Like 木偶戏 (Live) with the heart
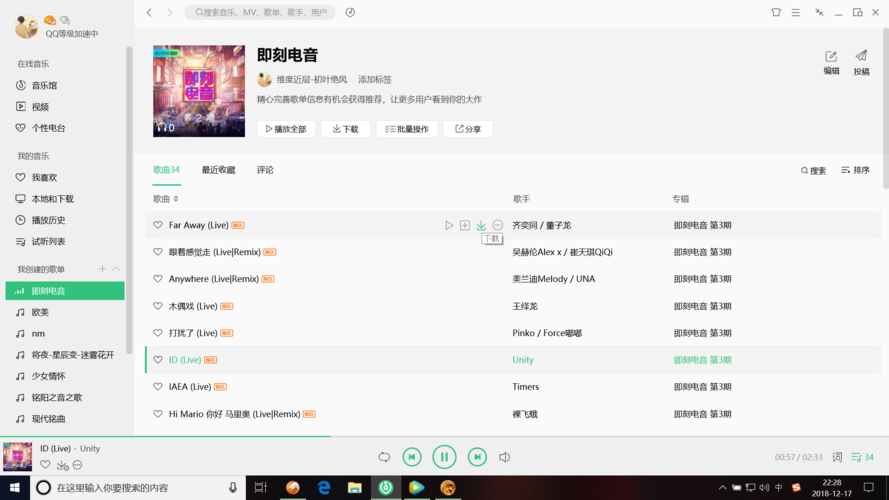889x500 pixels. [x=158, y=306]
